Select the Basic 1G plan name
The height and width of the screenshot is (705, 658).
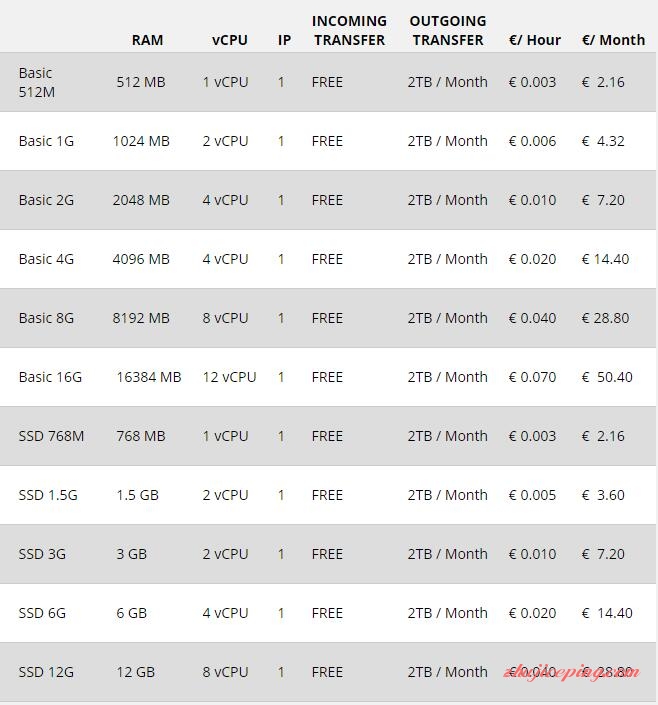pyautogui.click(x=46, y=141)
